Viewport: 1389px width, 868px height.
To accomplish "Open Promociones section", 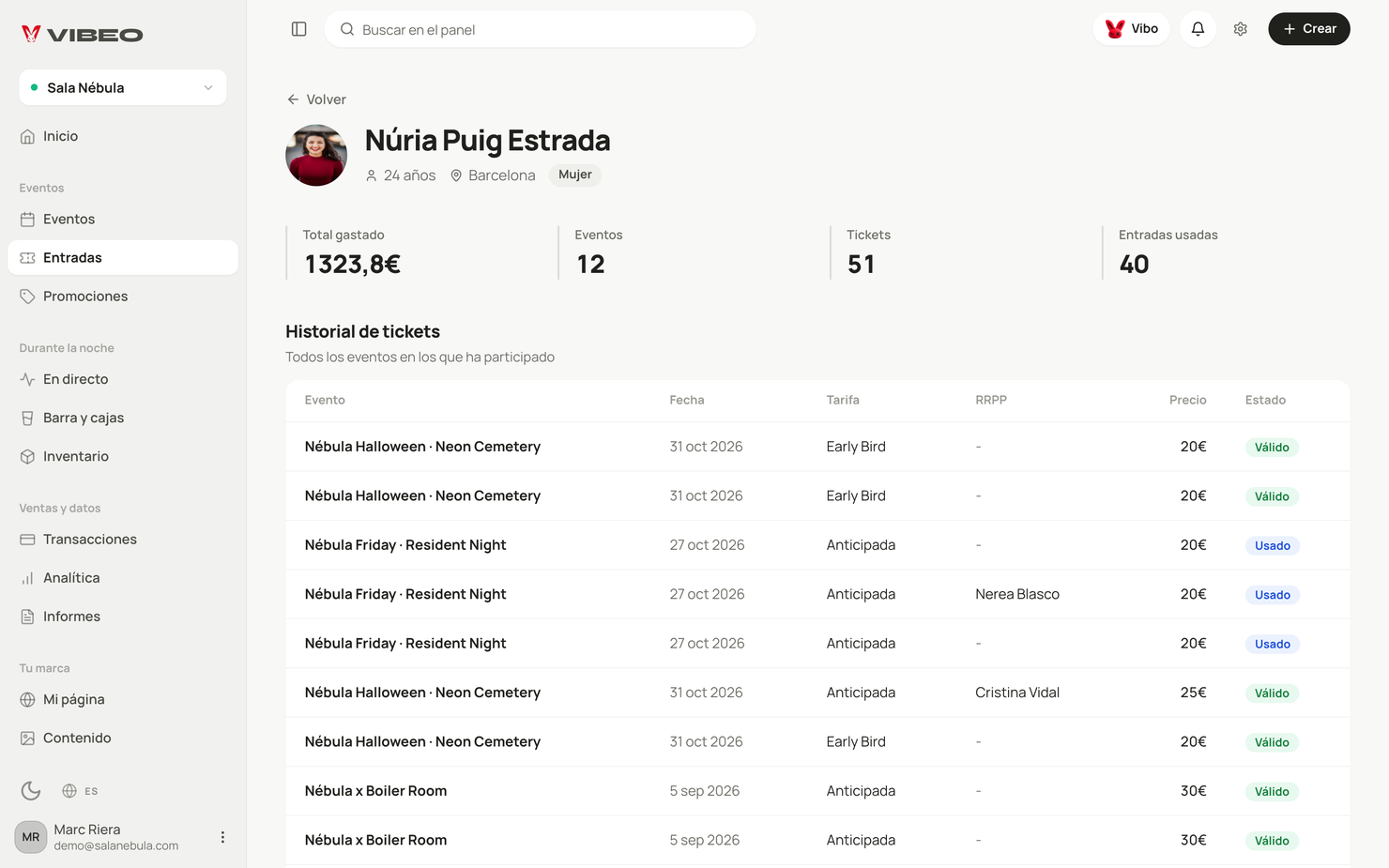I will pos(123,296).
